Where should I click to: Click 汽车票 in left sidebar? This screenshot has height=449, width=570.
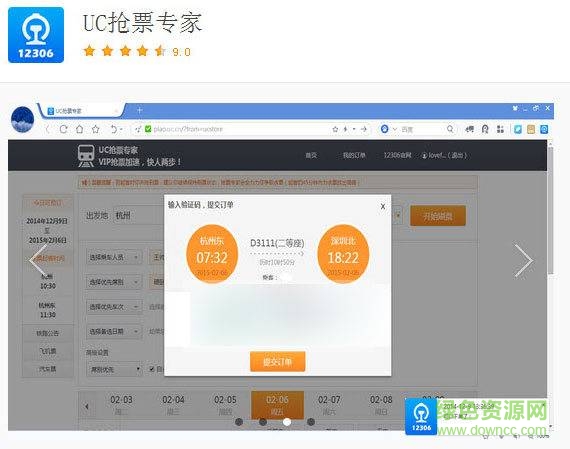click(x=48, y=369)
